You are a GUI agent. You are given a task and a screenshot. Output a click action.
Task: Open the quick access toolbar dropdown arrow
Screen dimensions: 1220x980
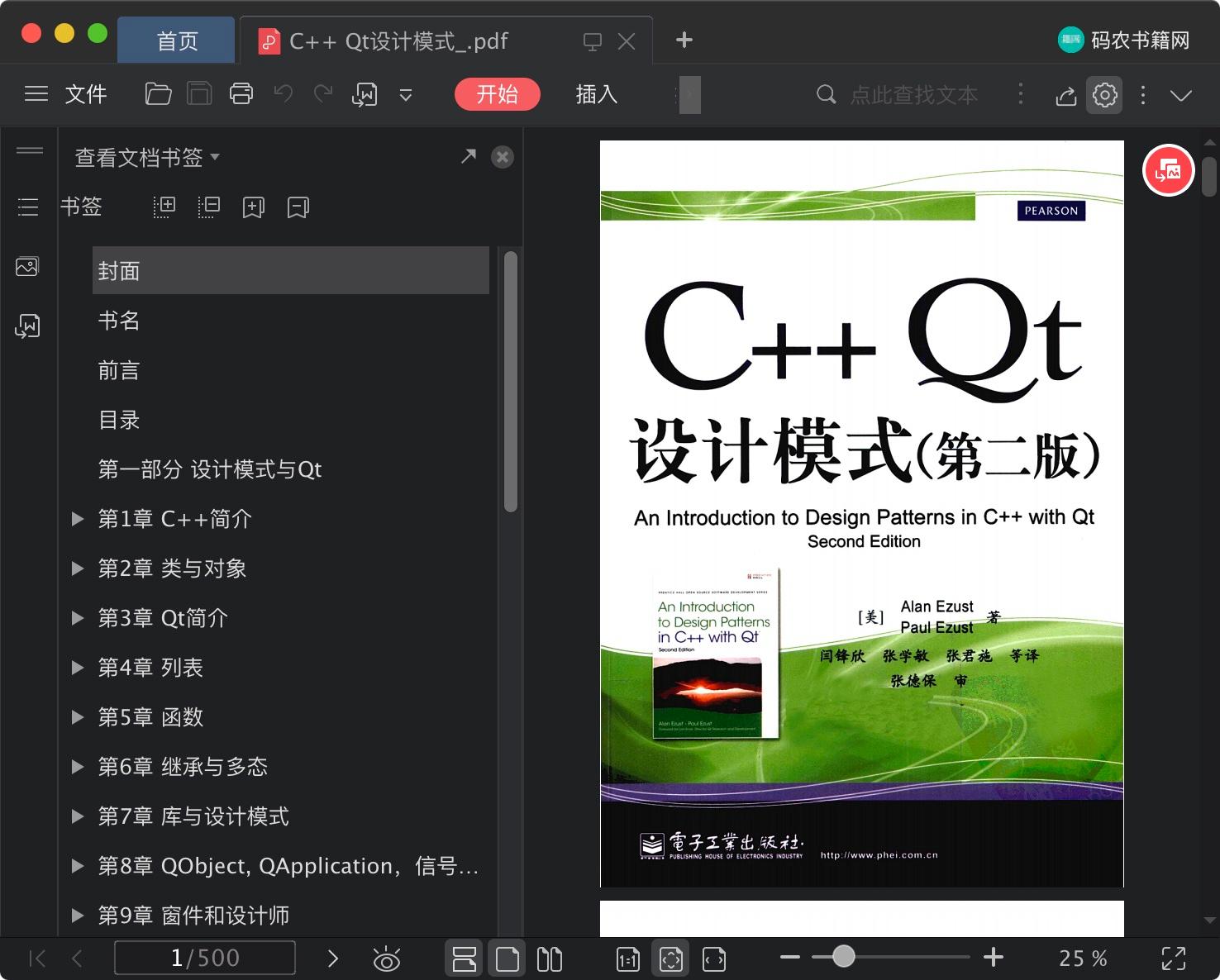tap(406, 96)
